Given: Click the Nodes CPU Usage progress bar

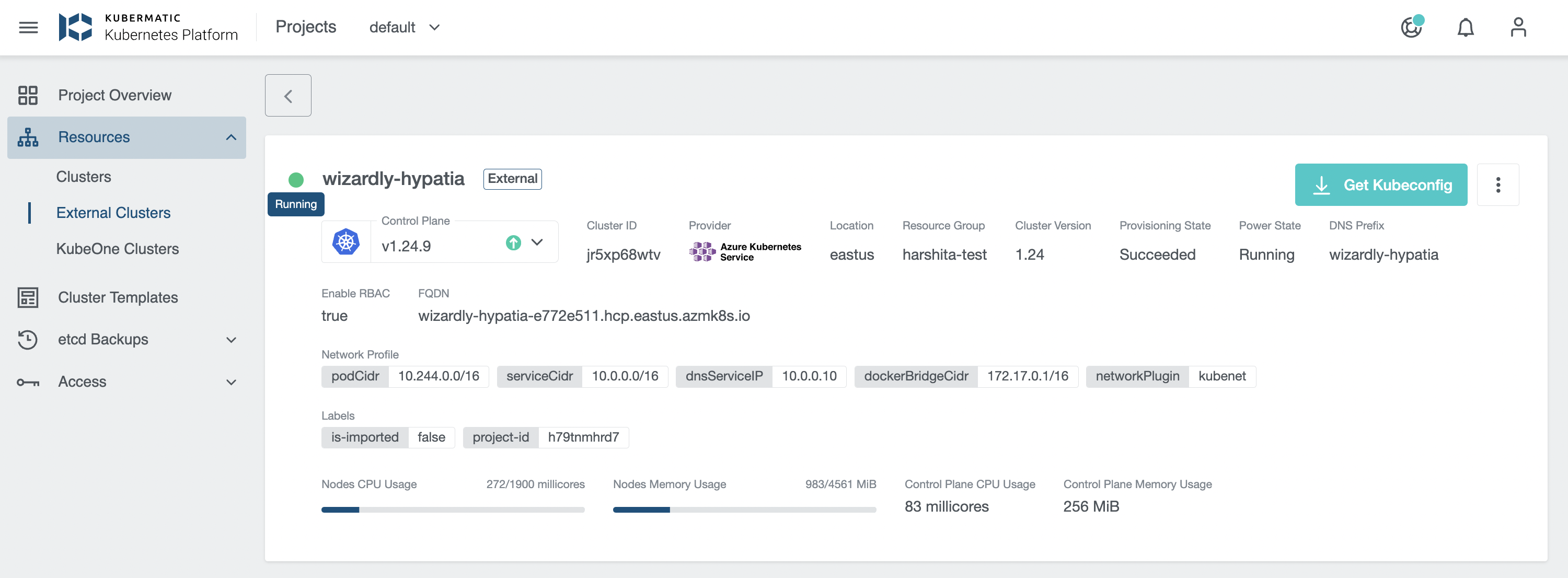Looking at the screenshot, I should tap(453, 510).
